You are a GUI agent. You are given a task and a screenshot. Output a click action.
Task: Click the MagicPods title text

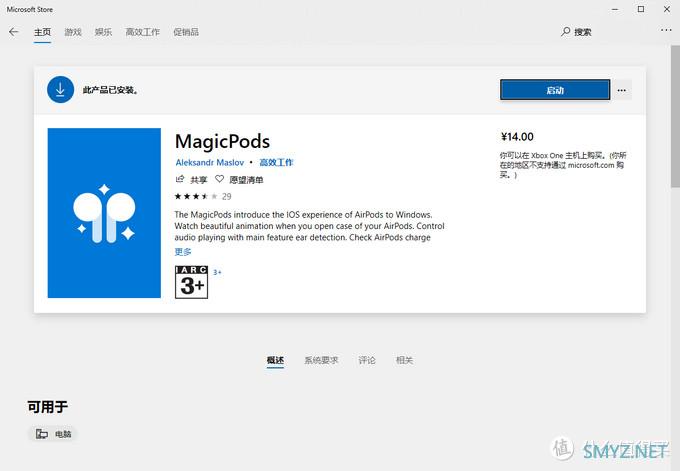coord(222,141)
